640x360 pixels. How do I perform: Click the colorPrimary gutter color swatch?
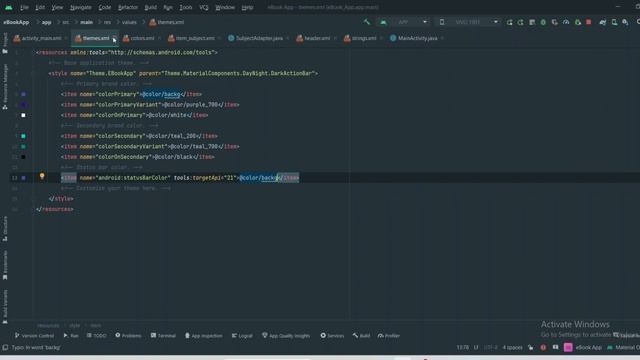coord(24,94)
